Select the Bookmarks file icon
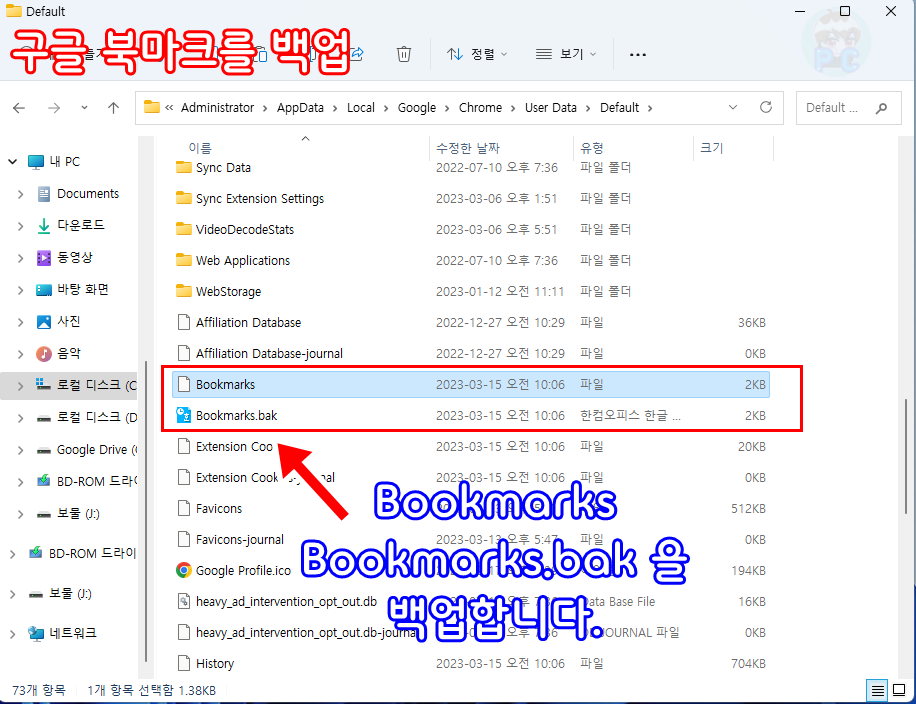The image size is (916, 704). pyautogui.click(x=183, y=384)
